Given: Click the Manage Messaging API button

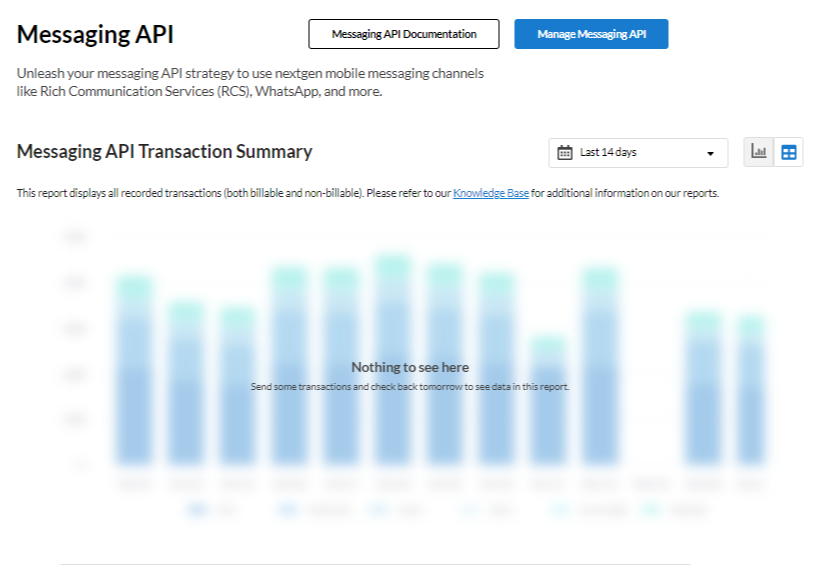Looking at the screenshot, I should (x=591, y=33).
